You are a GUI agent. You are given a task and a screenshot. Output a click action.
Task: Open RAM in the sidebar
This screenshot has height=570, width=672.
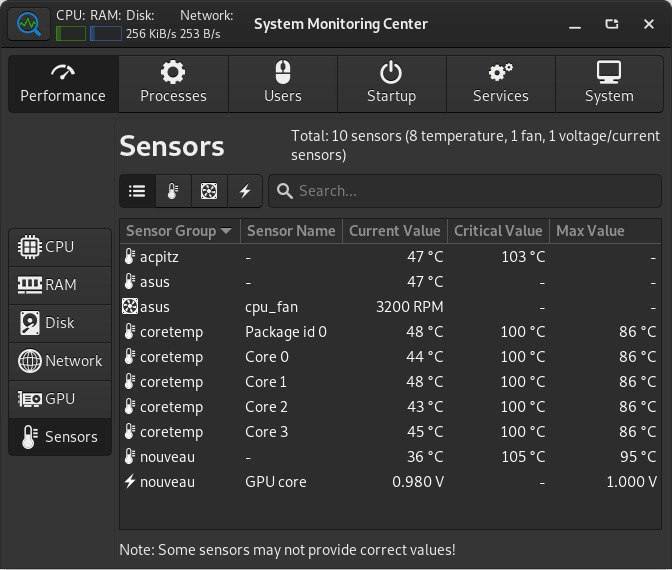click(60, 285)
